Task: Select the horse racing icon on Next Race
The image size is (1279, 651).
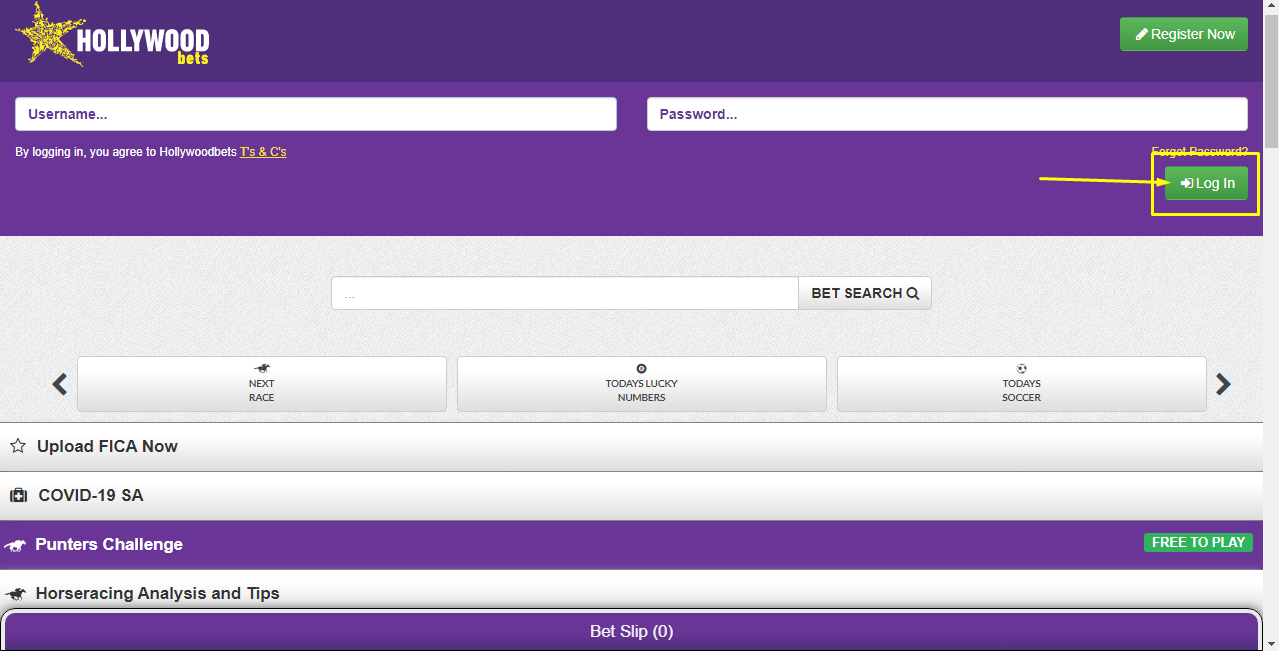Action: (x=261, y=369)
